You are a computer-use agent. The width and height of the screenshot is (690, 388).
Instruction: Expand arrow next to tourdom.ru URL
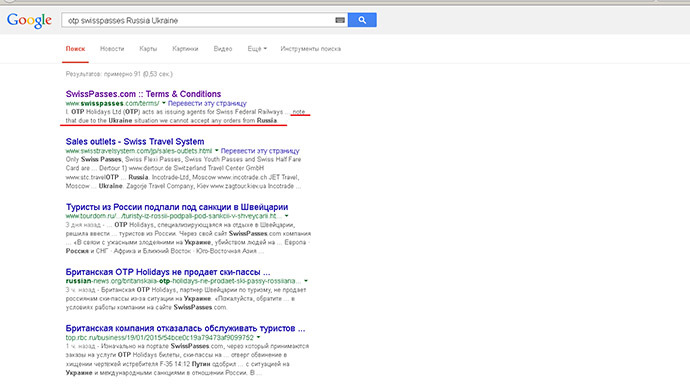(286, 216)
